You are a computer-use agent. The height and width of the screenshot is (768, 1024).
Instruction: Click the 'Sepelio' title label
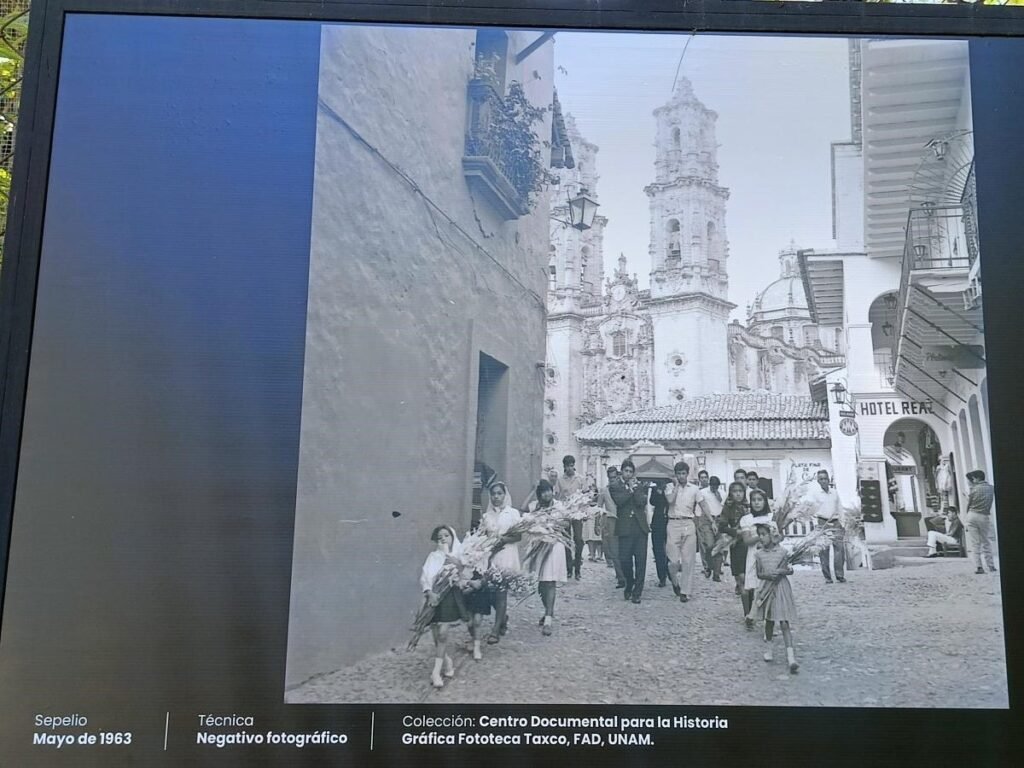click(60, 720)
